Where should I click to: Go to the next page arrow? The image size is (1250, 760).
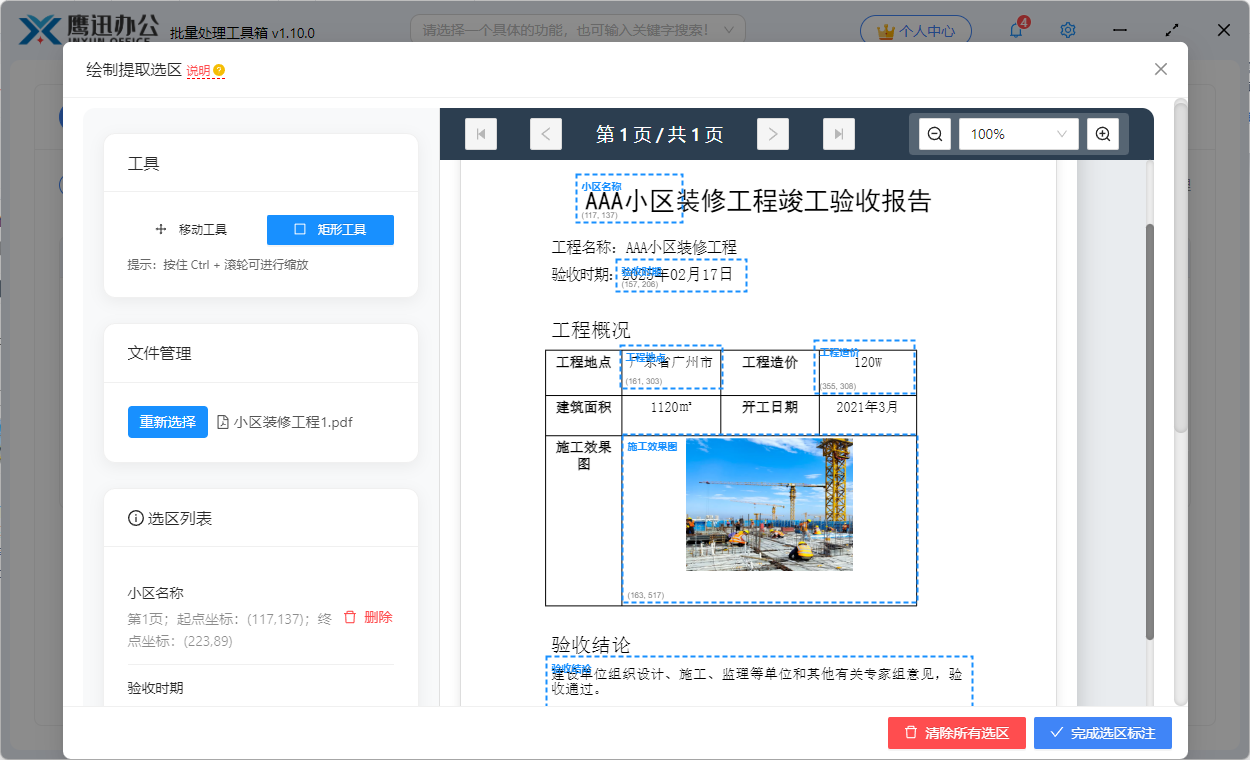tap(772, 133)
